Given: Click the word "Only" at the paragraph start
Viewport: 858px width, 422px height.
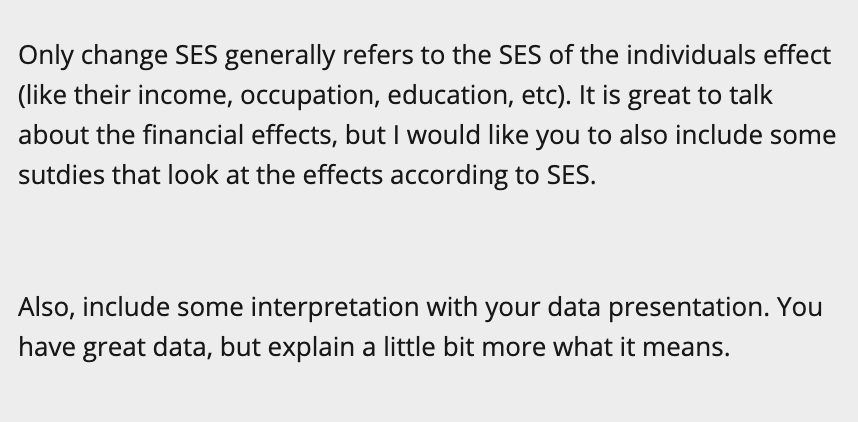Looking at the screenshot, I should tap(41, 55).
